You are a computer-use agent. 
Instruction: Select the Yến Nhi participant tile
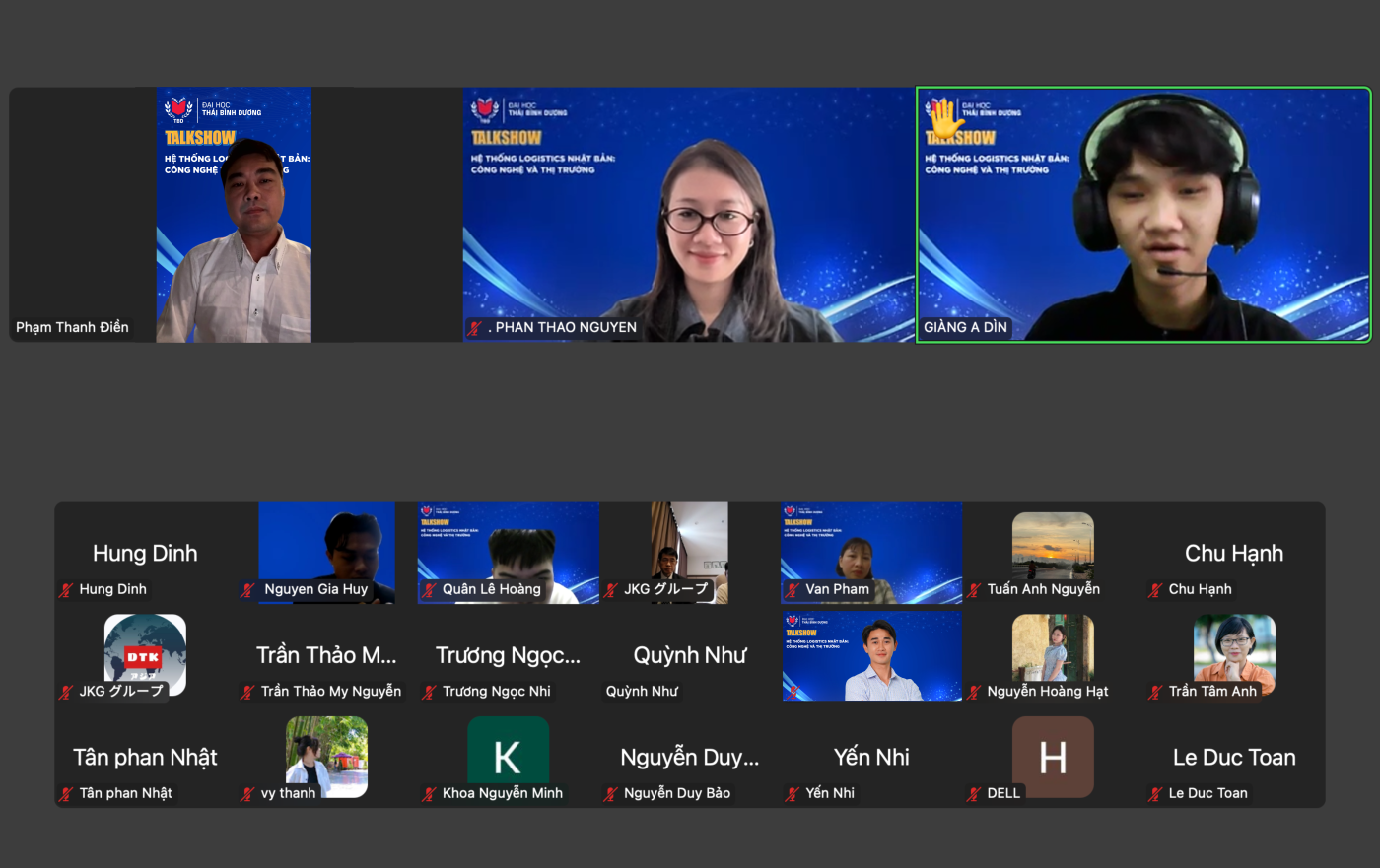871,757
